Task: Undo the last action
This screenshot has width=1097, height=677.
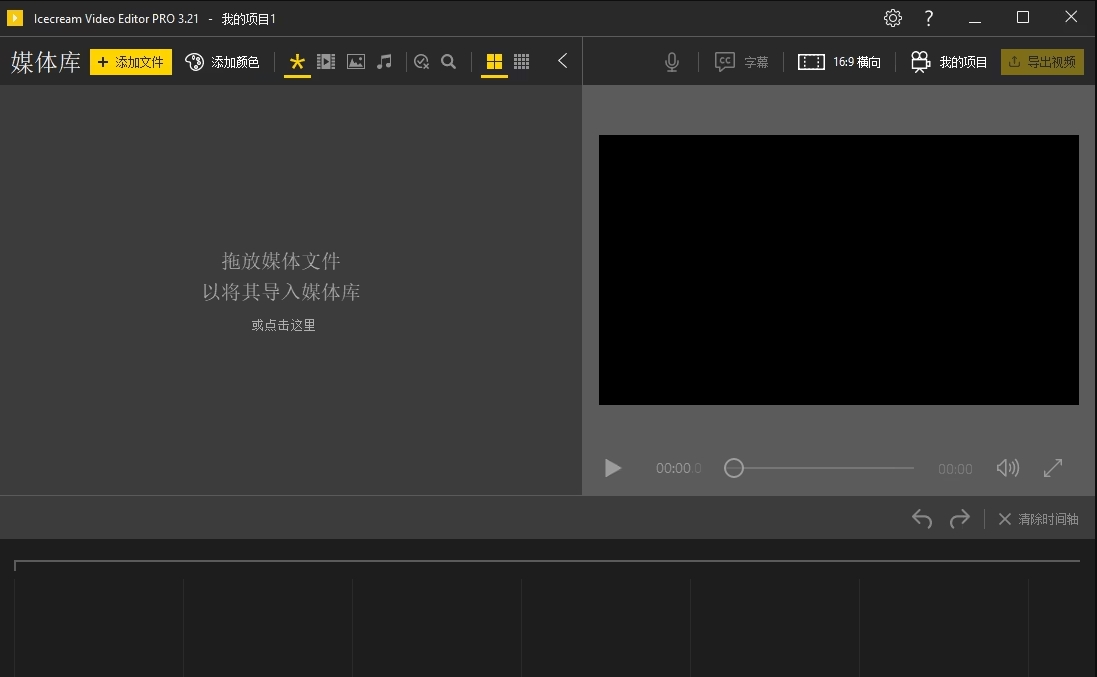Action: (x=922, y=519)
